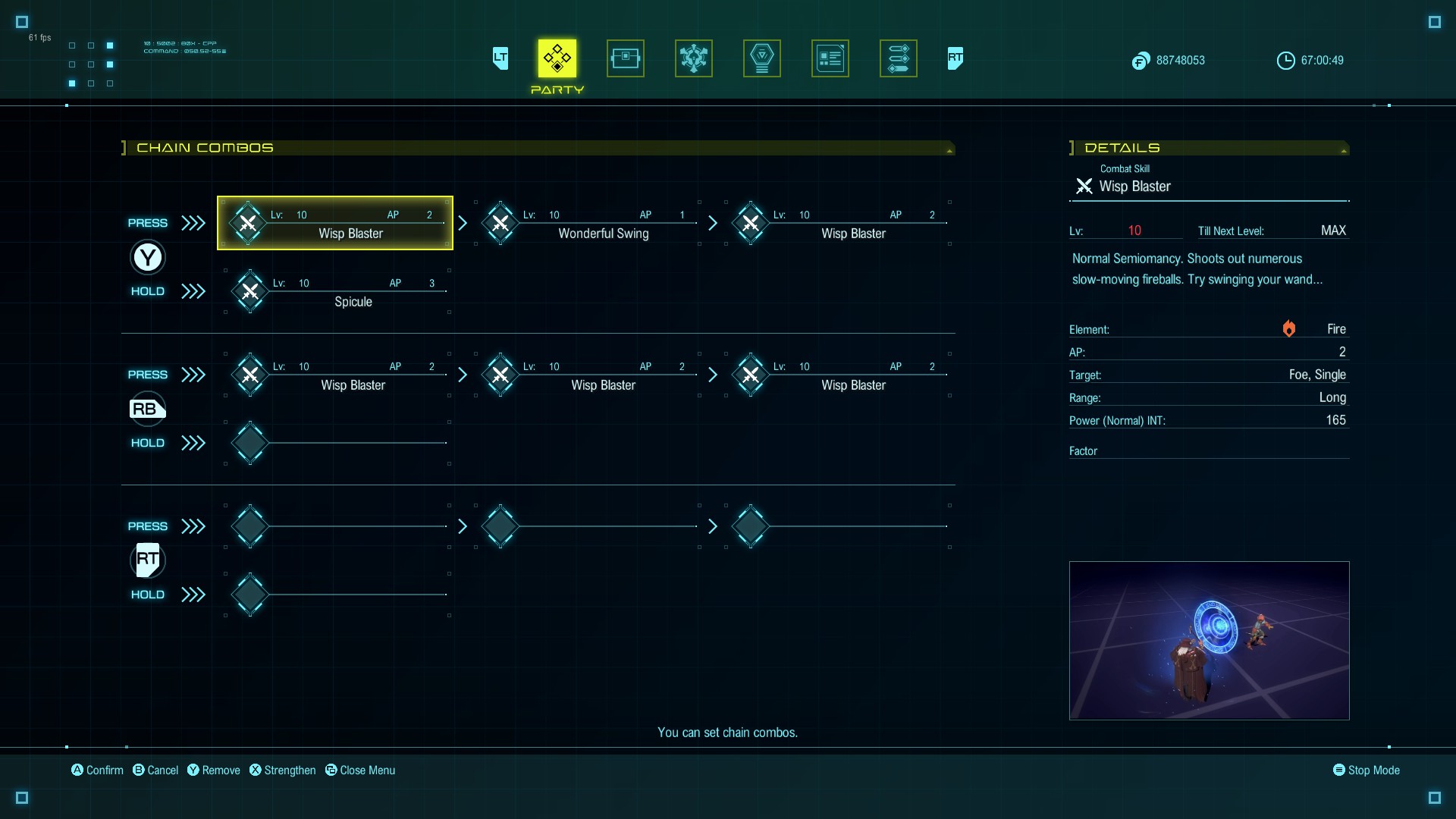Viewport: 1456px width, 819px height.
Task: Select highlighted Wisp Blaster in Y press chain
Action: click(335, 223)
